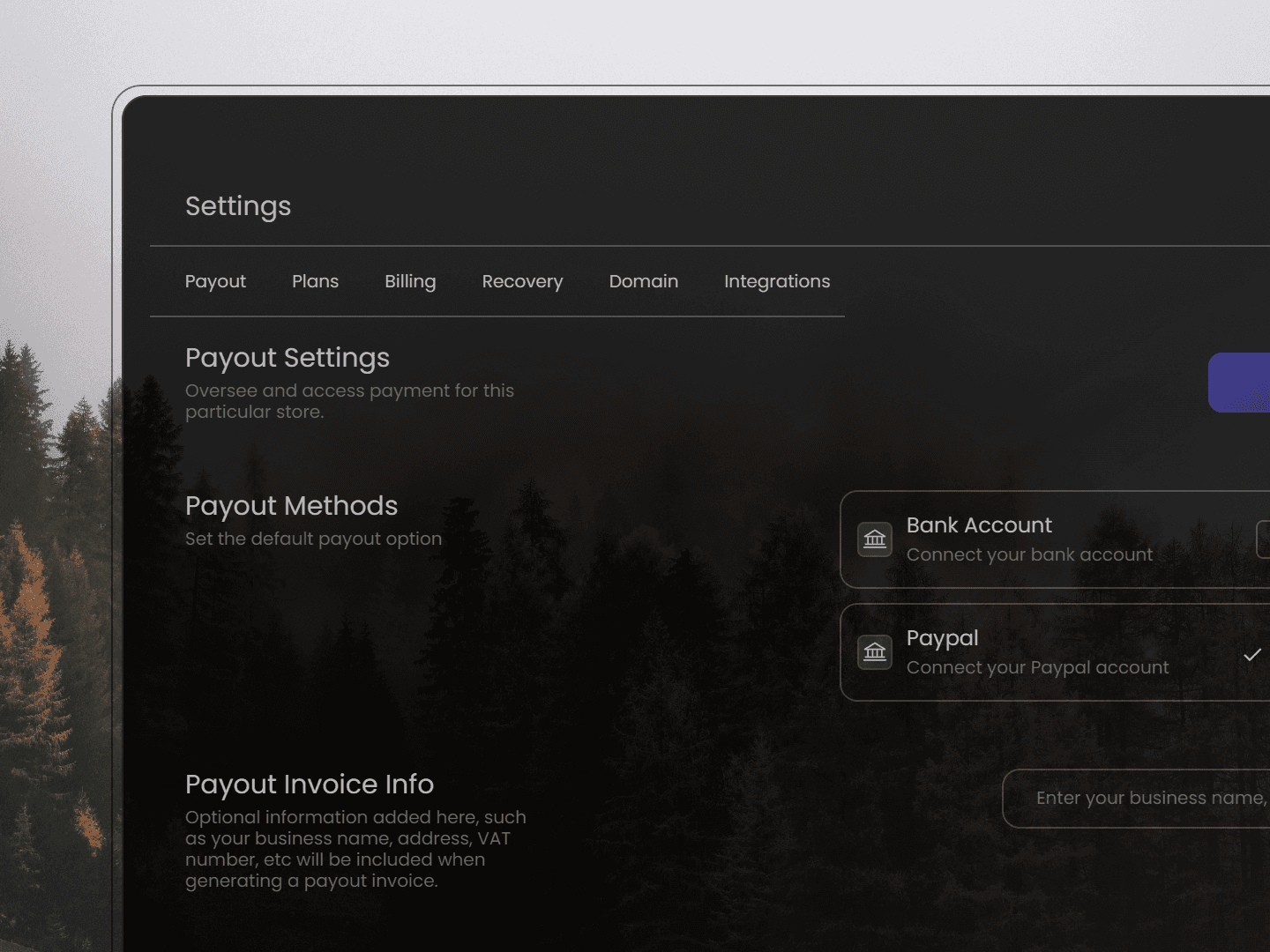Click the Bank Account bank icon
1270x952 pixels.
(875, 539)
